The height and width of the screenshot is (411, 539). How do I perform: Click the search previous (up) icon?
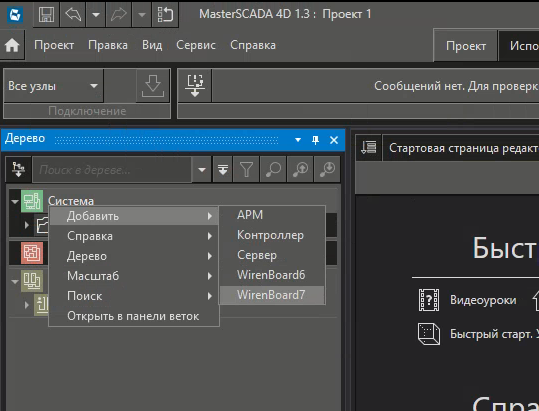click(x=300, y=169)
